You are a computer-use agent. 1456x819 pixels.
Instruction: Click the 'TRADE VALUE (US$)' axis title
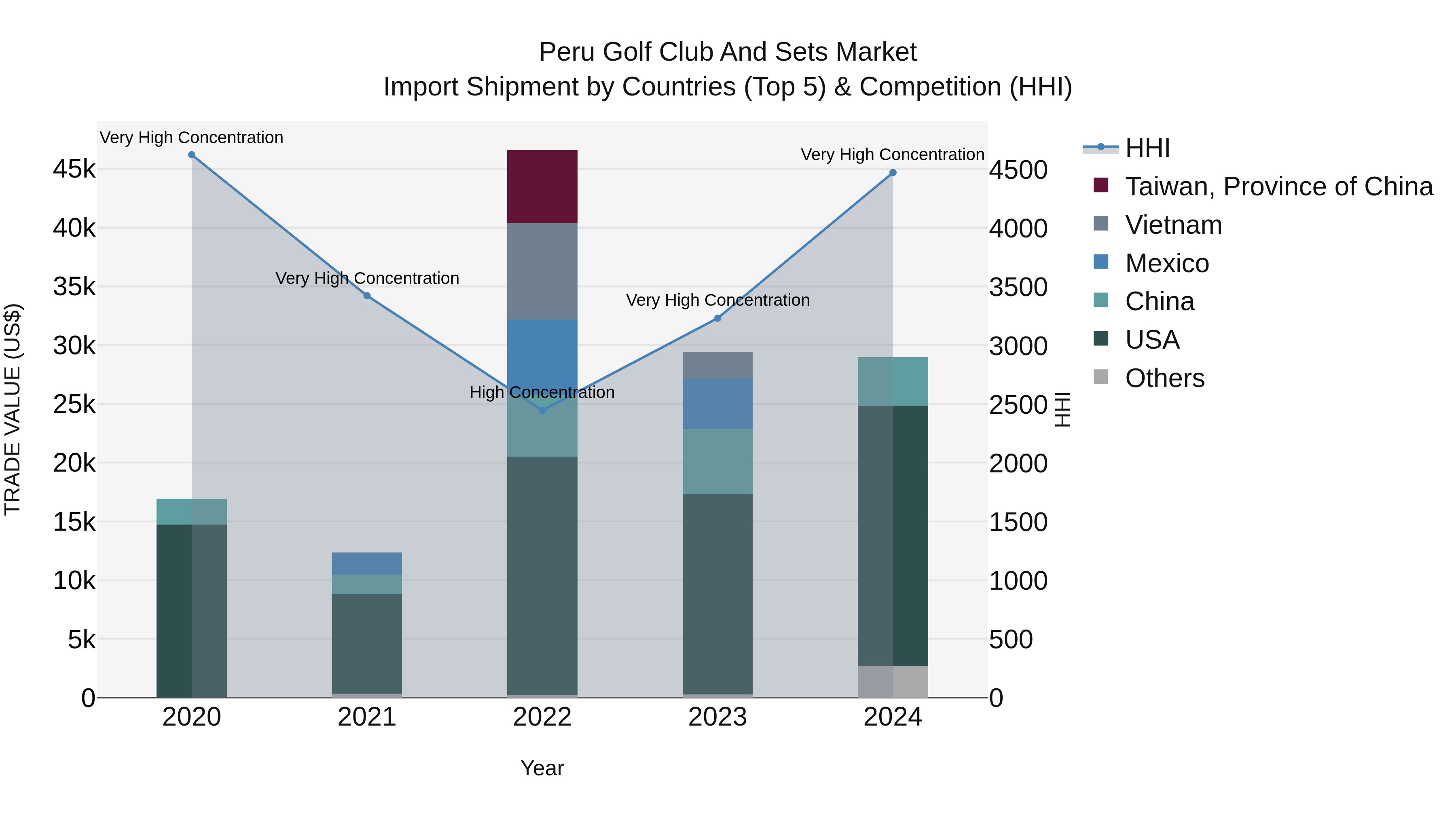[x=13, y=409]
